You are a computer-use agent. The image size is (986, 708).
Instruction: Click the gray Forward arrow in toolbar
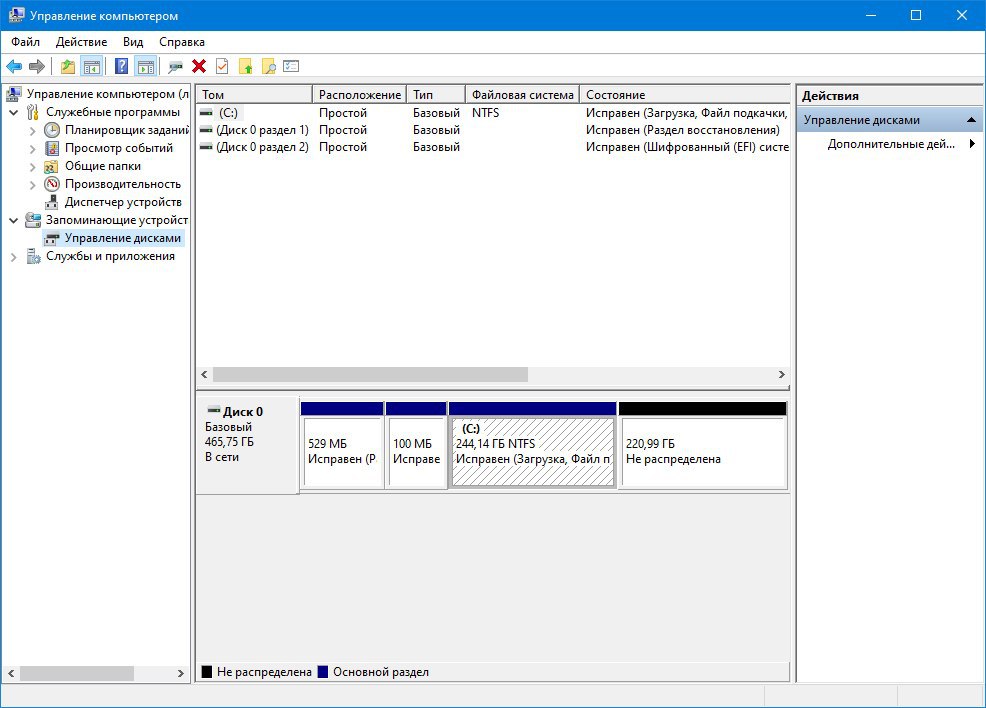pyautogui.click(x=37, y=66)
